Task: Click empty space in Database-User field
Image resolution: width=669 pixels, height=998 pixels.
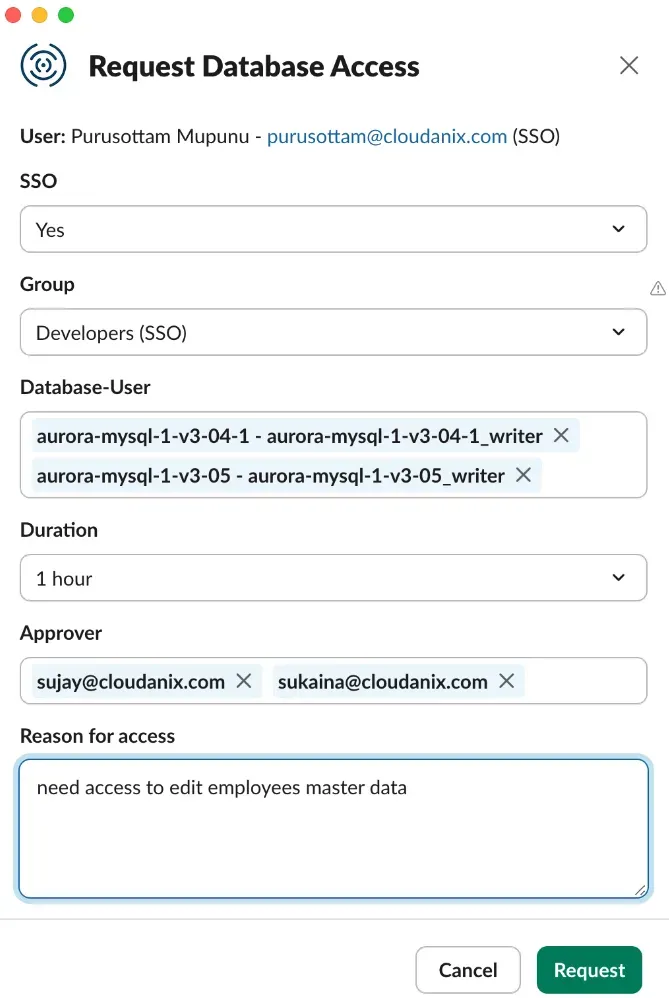Action: coord(595,475)
